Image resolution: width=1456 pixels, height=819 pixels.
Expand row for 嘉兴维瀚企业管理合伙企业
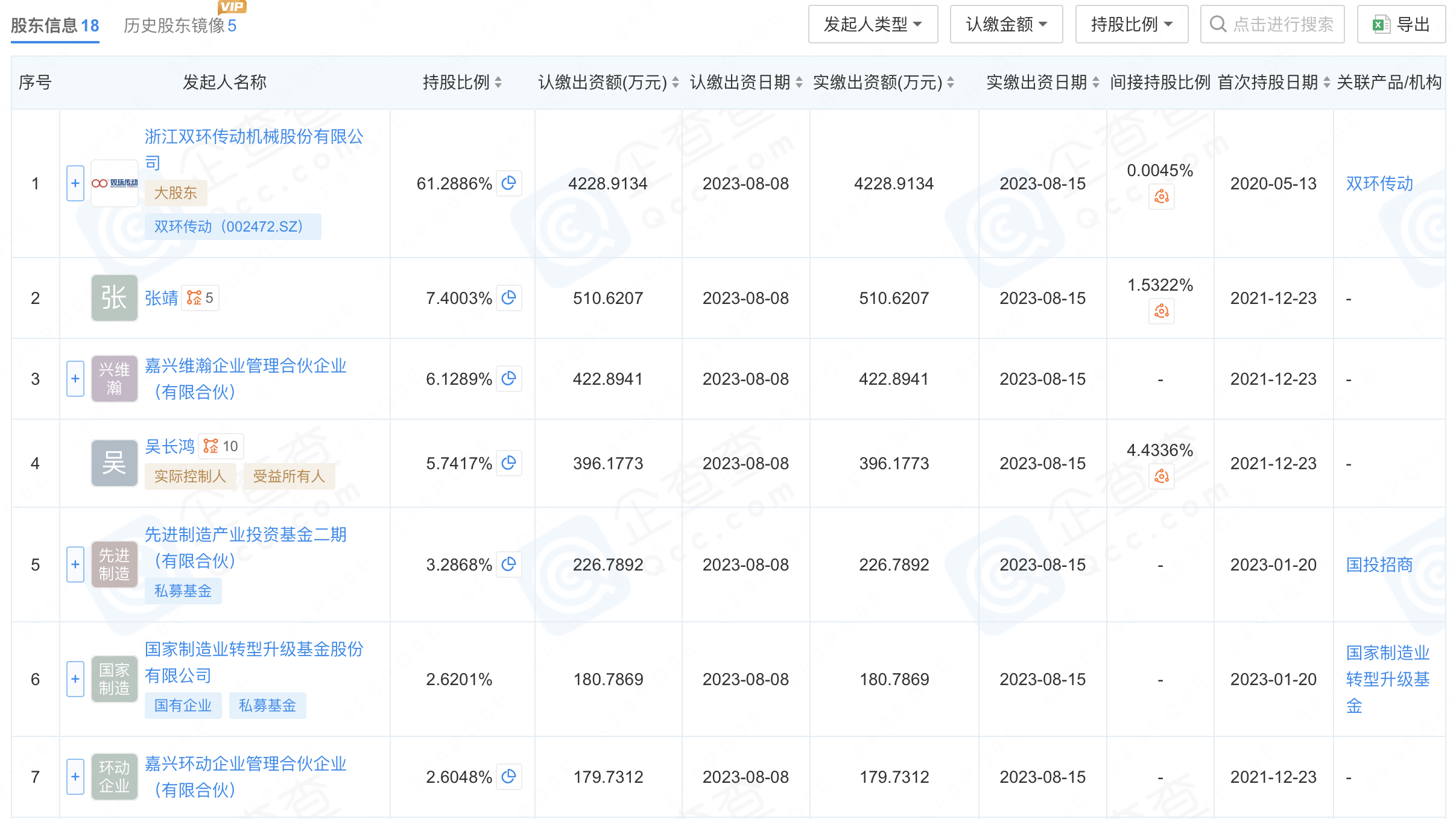(x=75, y=379)
